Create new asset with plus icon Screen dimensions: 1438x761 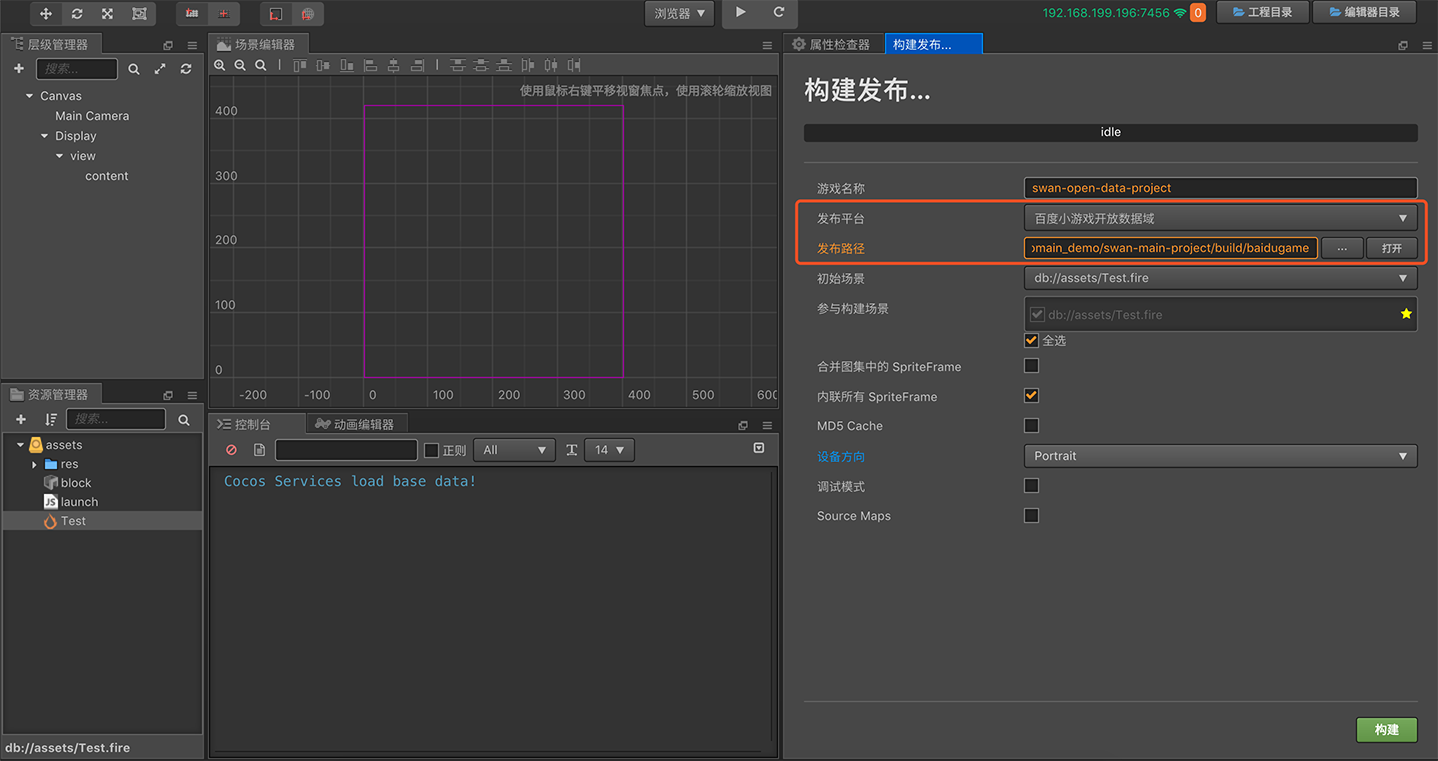tap(20, 419)
